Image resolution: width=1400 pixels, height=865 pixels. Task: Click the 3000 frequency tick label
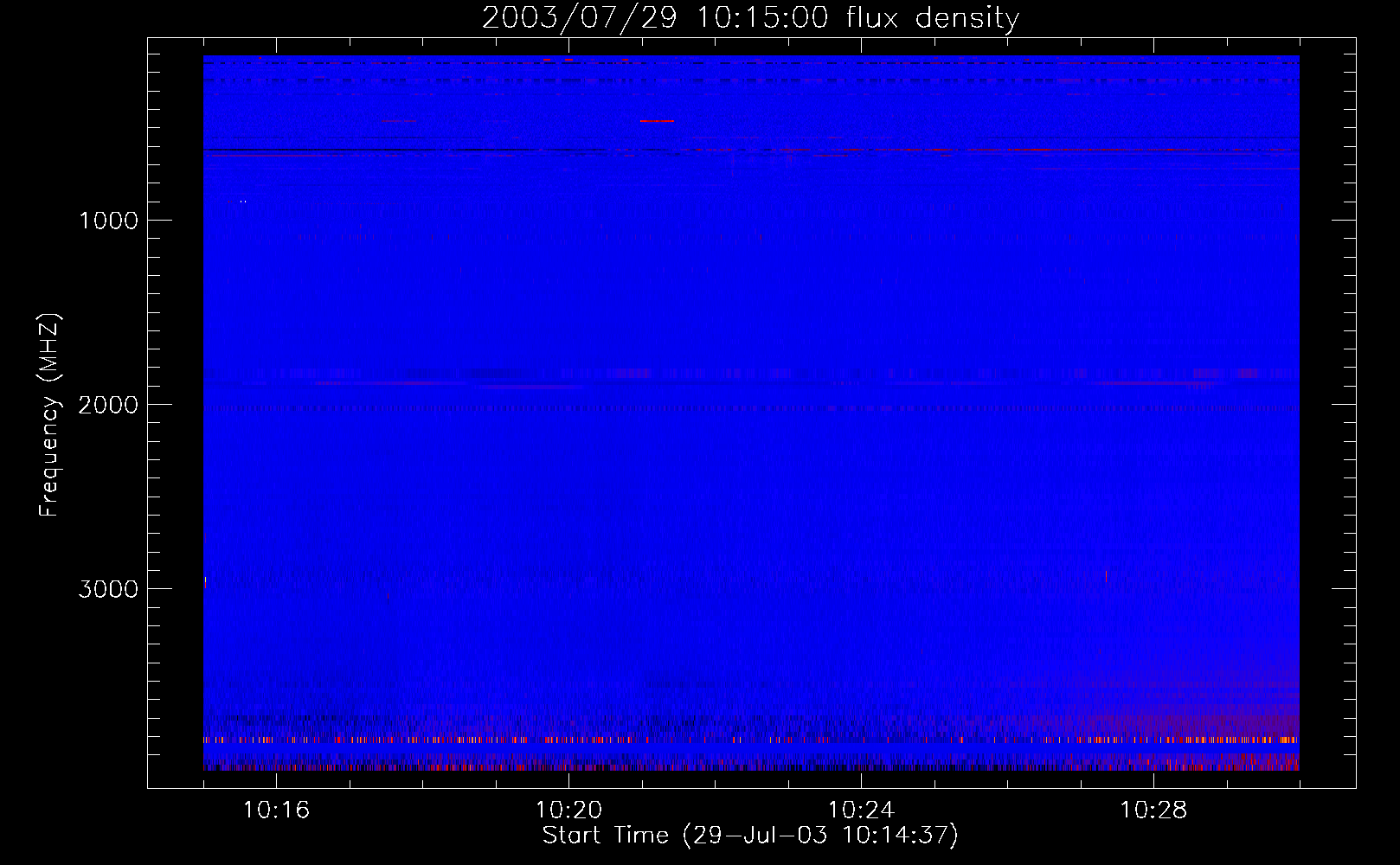click(x=108, y=589)
